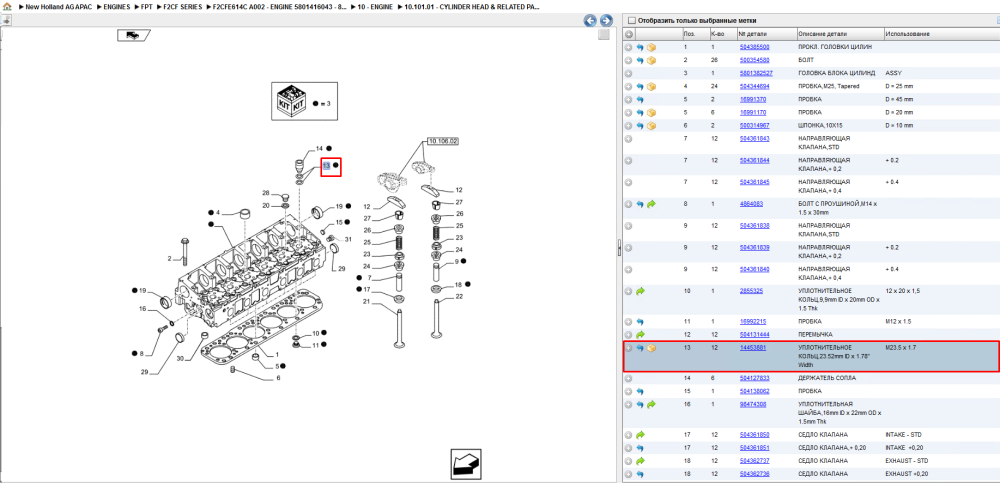Image resolution: width=1000 pixels, height=483 pixels.
Task: Click box icon on 504385500 row
Action: [x=651, y=47]
